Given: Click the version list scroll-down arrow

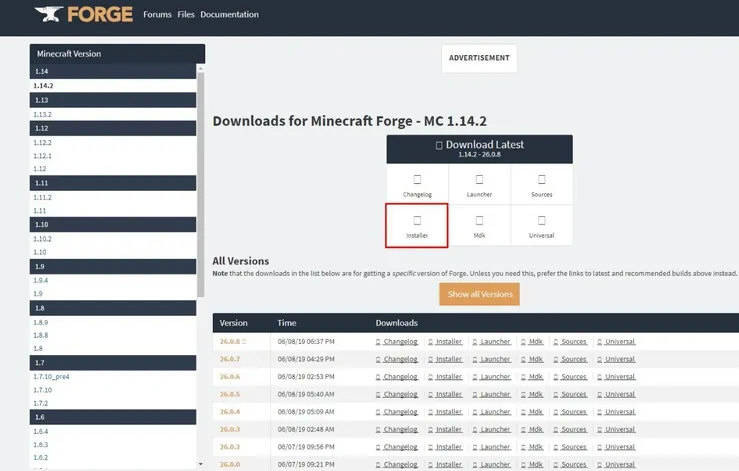Looking at the screenshot, I should click(x=201, y=464).
